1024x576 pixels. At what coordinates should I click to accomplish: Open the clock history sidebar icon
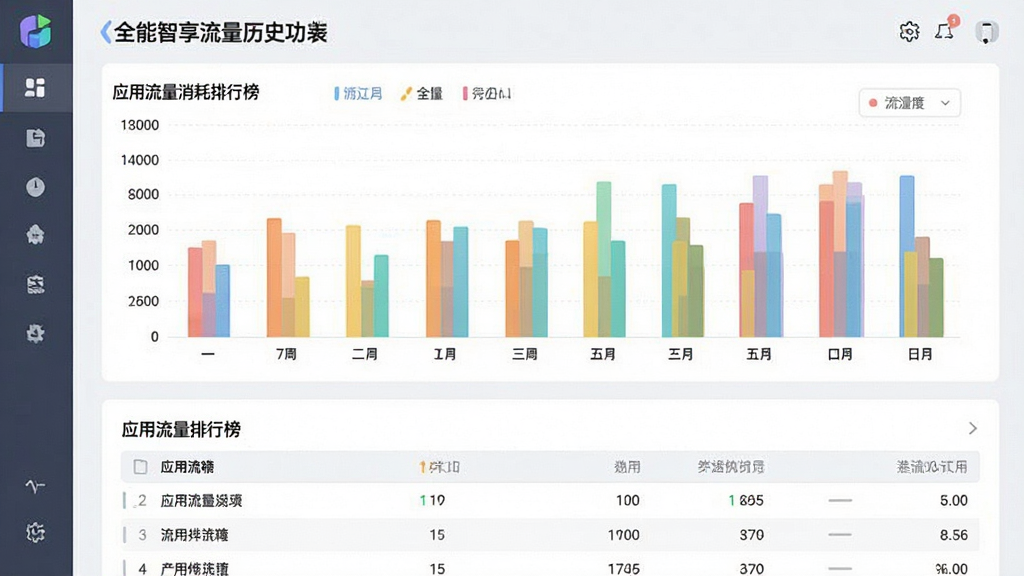[x=35, y=187]
